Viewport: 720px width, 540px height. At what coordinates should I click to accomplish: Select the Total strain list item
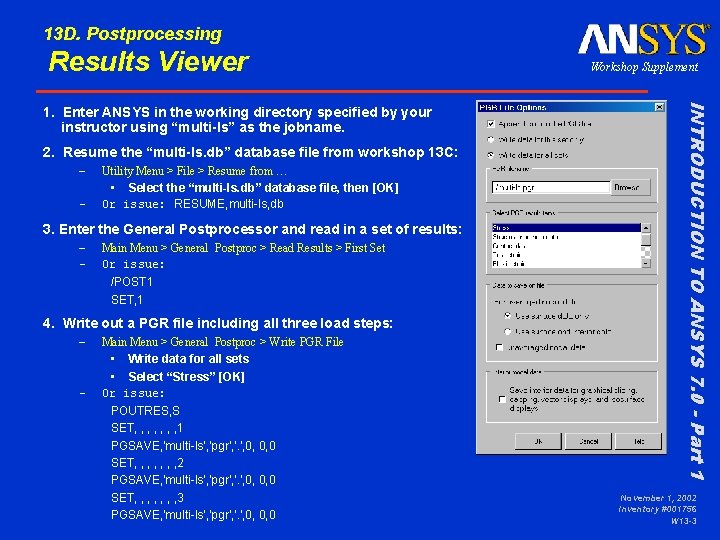pos(566,254)
